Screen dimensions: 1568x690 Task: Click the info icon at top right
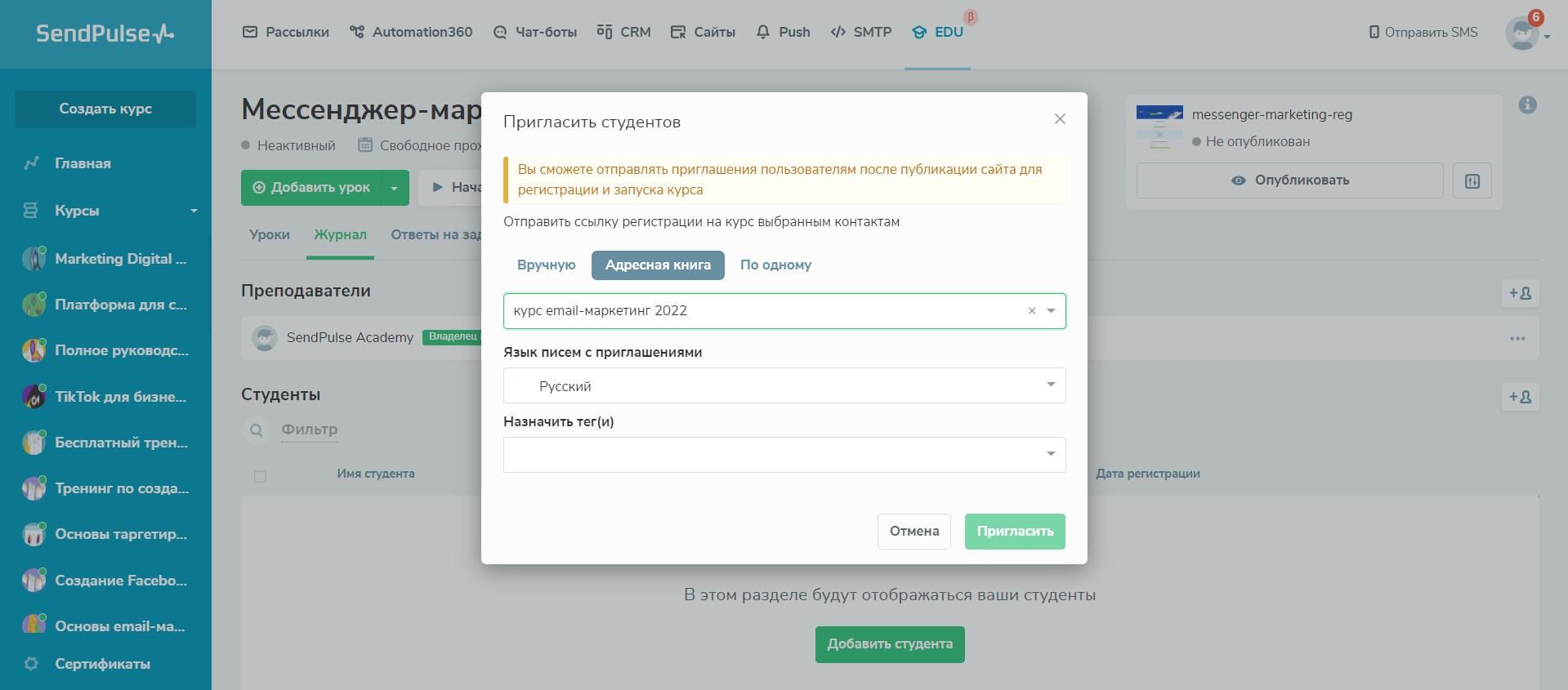1527,105
